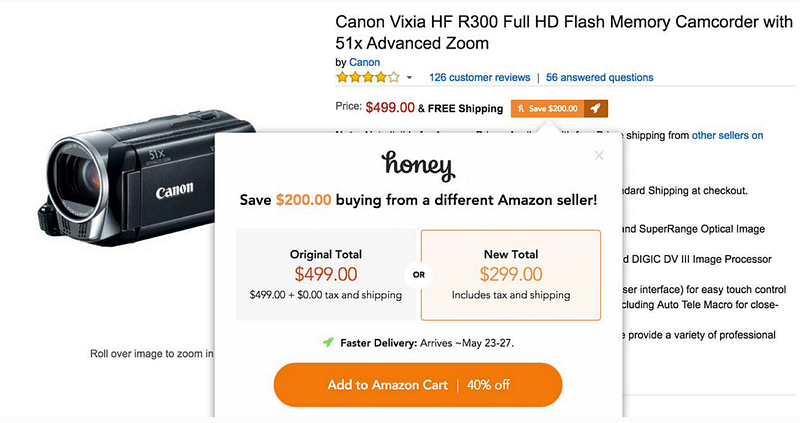
Task: Click the star rating icons
Action: tap(367, 77)
